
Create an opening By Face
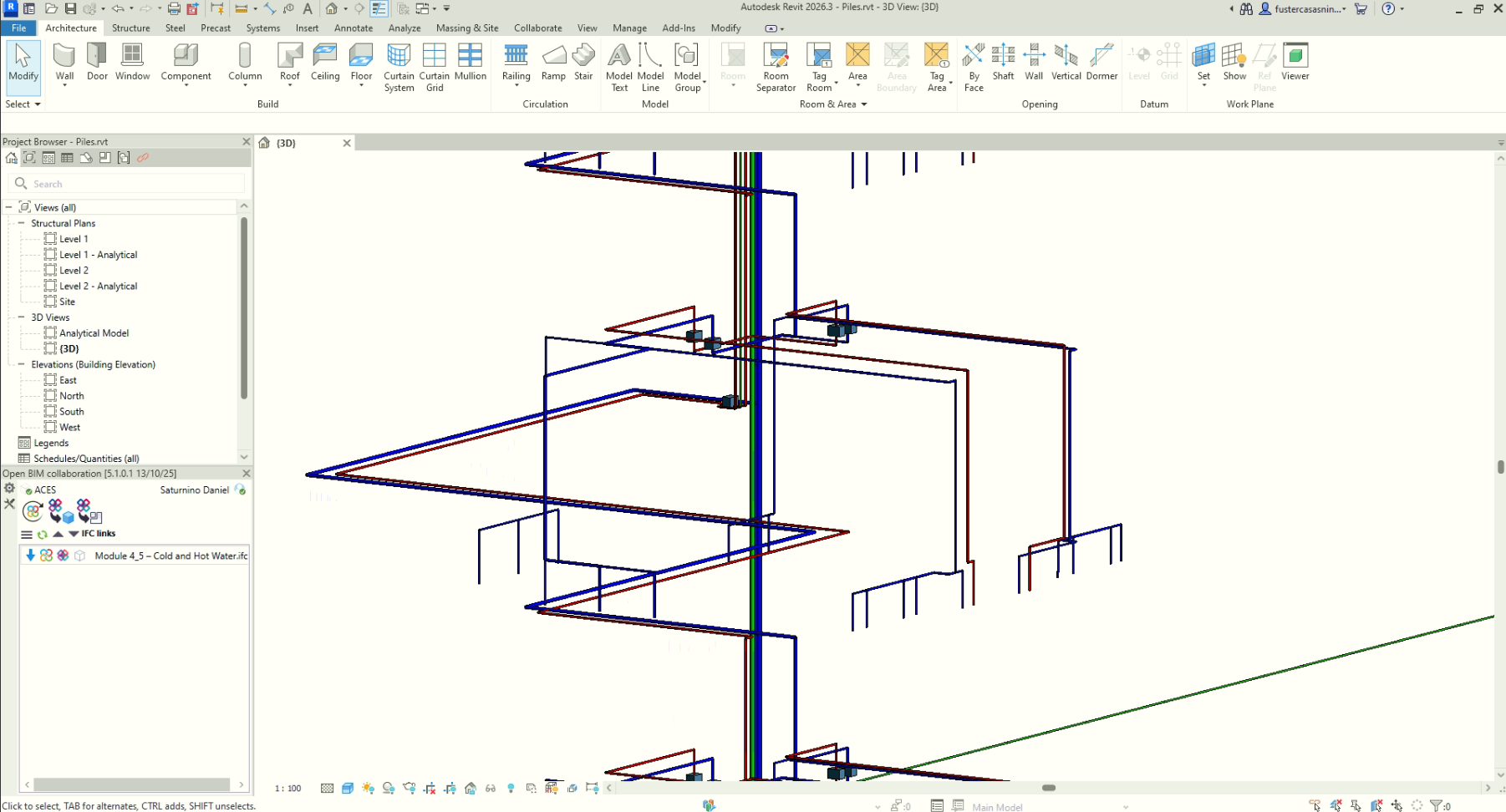pos(974,67)
